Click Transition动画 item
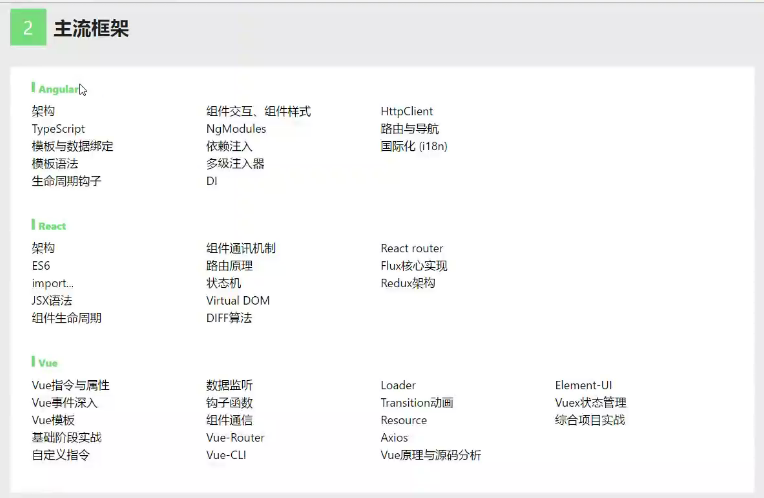Viewport: 764px width, 498px height. point(417,402)
